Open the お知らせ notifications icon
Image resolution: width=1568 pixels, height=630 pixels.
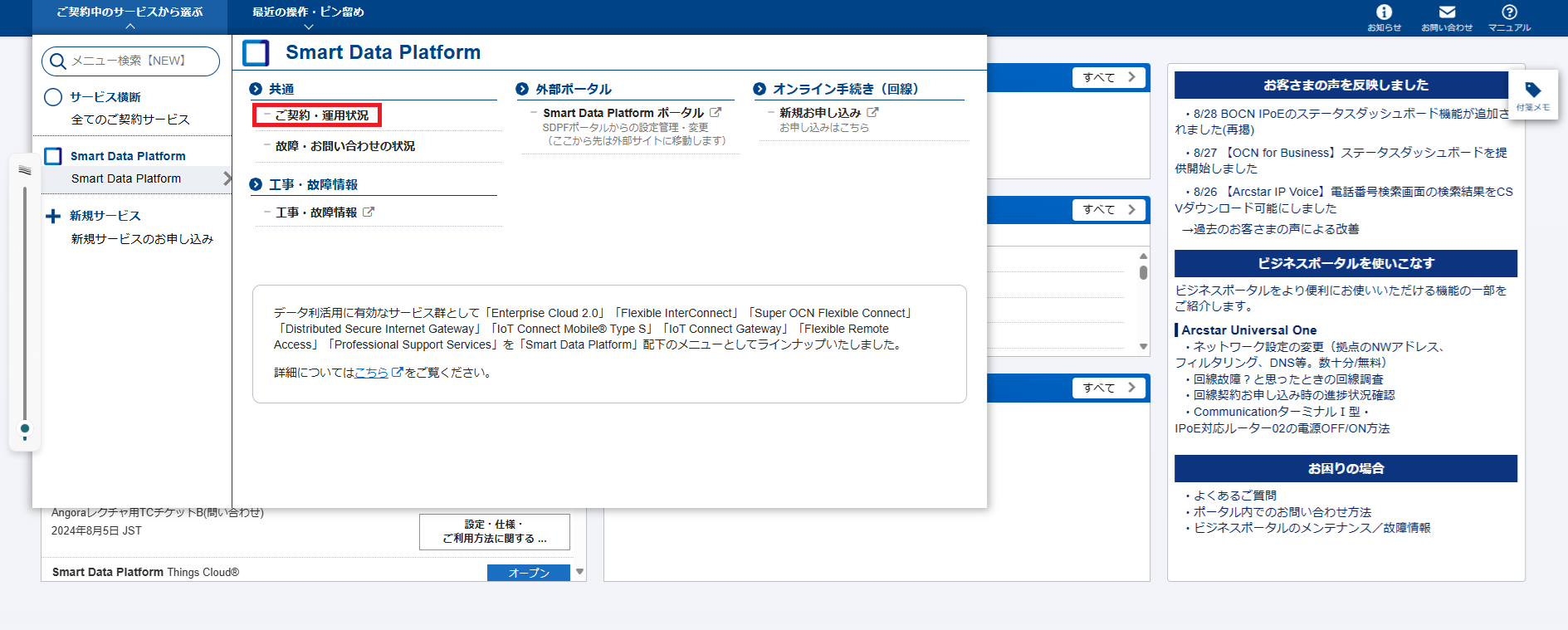(1384, 12)
